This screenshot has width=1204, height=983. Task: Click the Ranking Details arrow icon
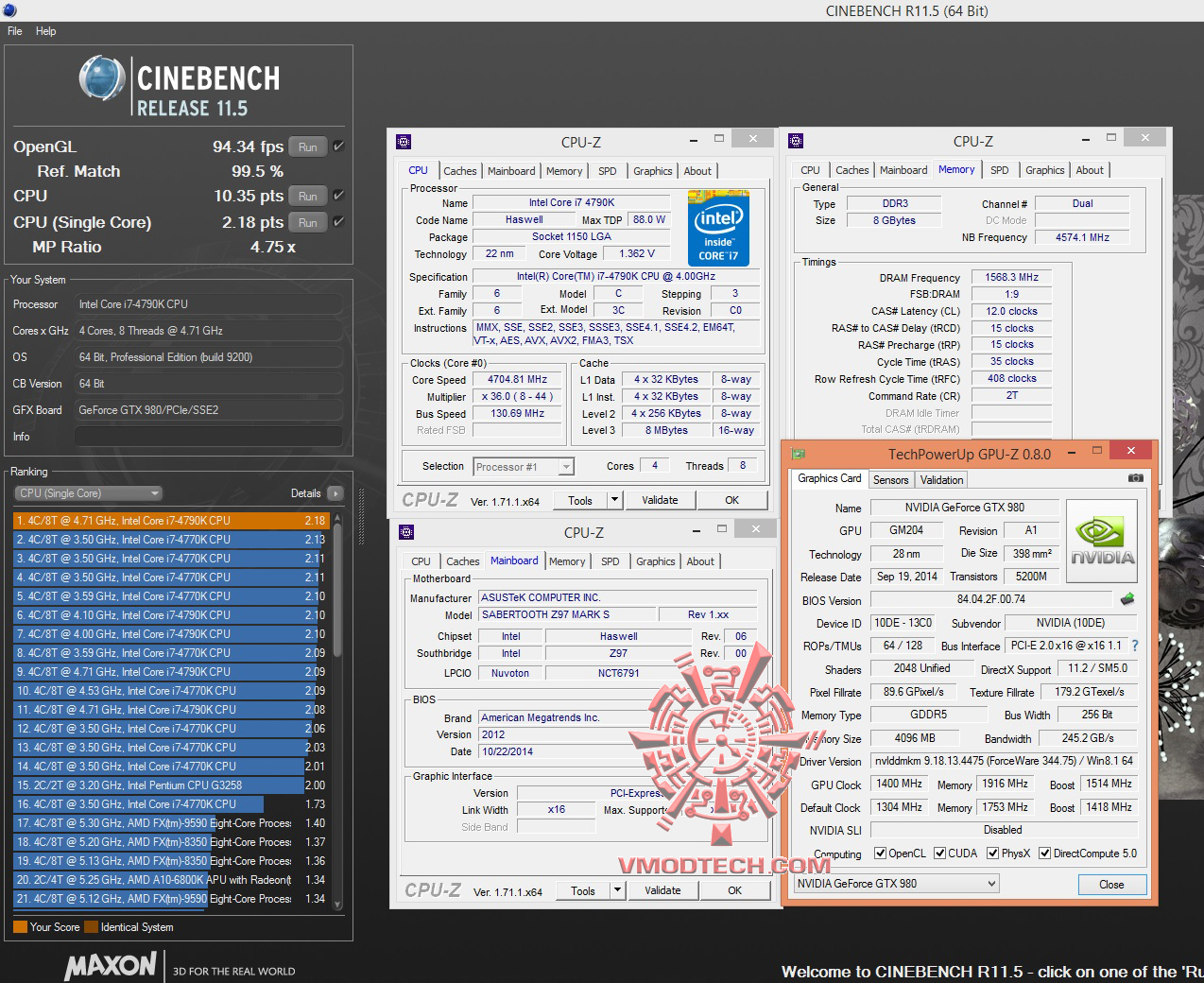pos(335,493)
